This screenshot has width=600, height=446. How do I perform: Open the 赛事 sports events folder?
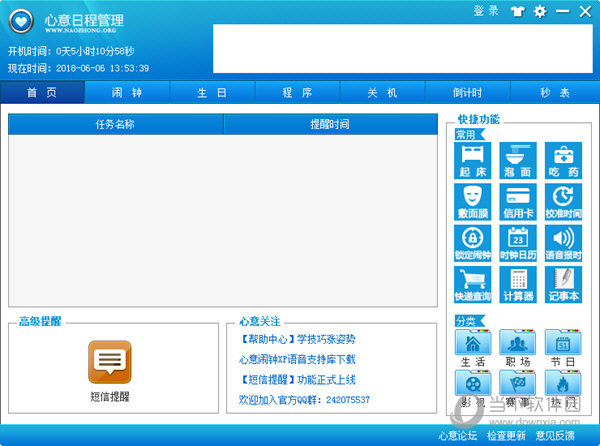518,388
